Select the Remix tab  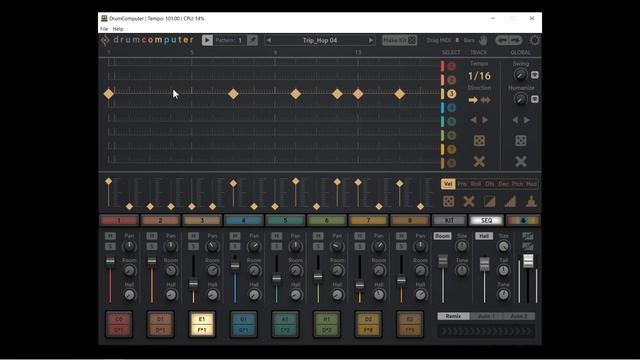[x=453, y=316]
